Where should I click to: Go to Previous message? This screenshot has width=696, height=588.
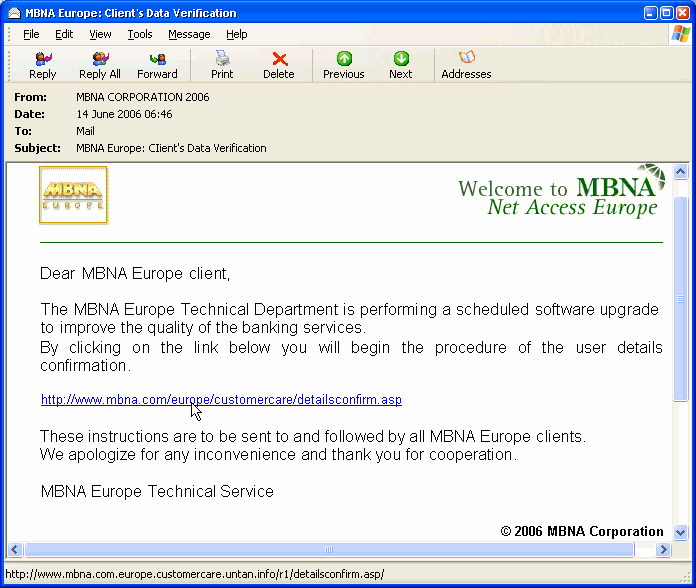[344, 60]
